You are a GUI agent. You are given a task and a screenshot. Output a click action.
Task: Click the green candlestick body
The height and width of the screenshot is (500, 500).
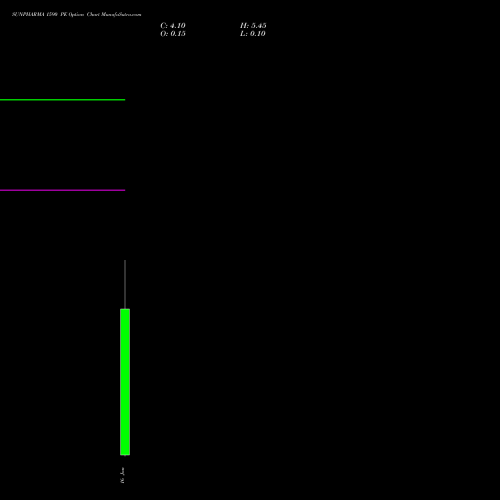pos(125,382)
